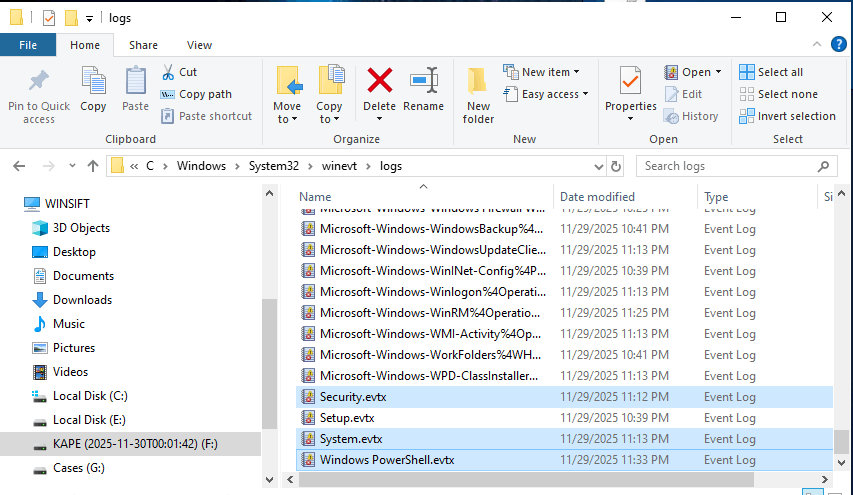
Task: Select the Home ribbon tab
Action: [85, 45]
